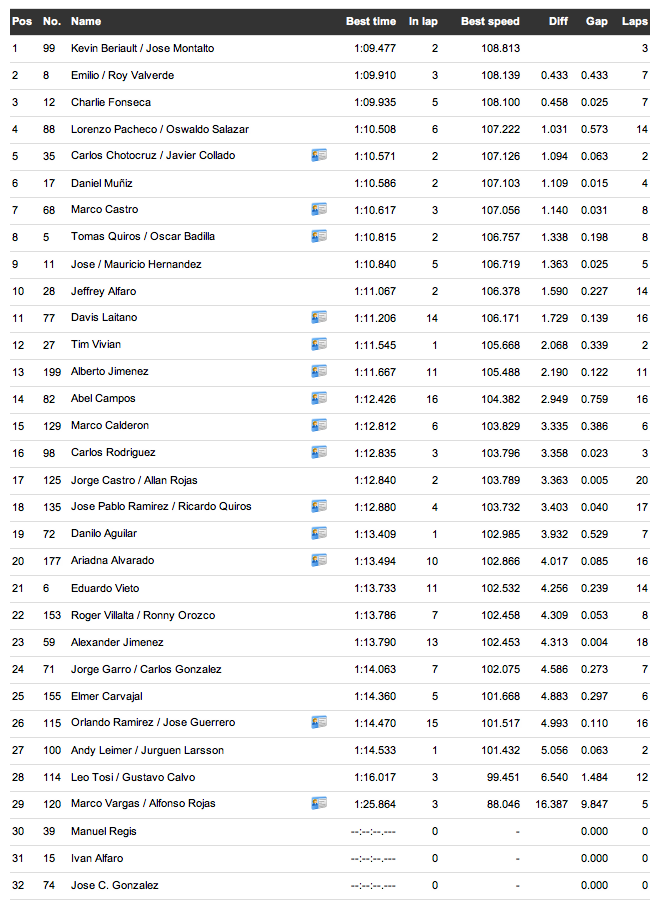Click the Charlie Fonseca driver name

[x=110, y=102]
